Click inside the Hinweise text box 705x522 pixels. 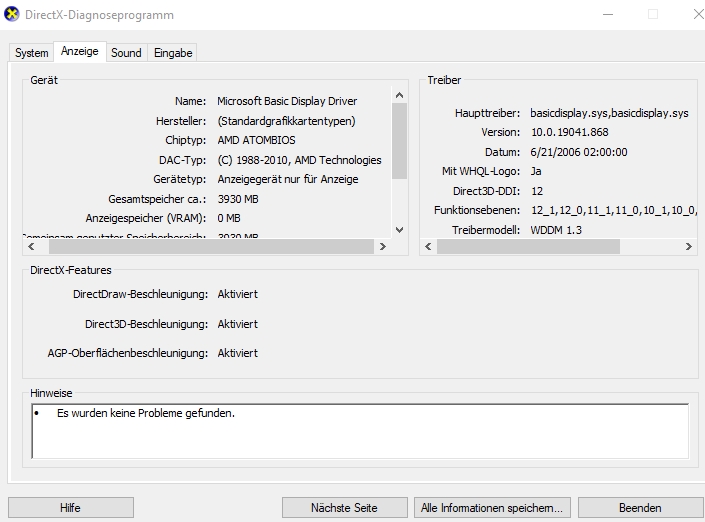(x=360, y=431)
